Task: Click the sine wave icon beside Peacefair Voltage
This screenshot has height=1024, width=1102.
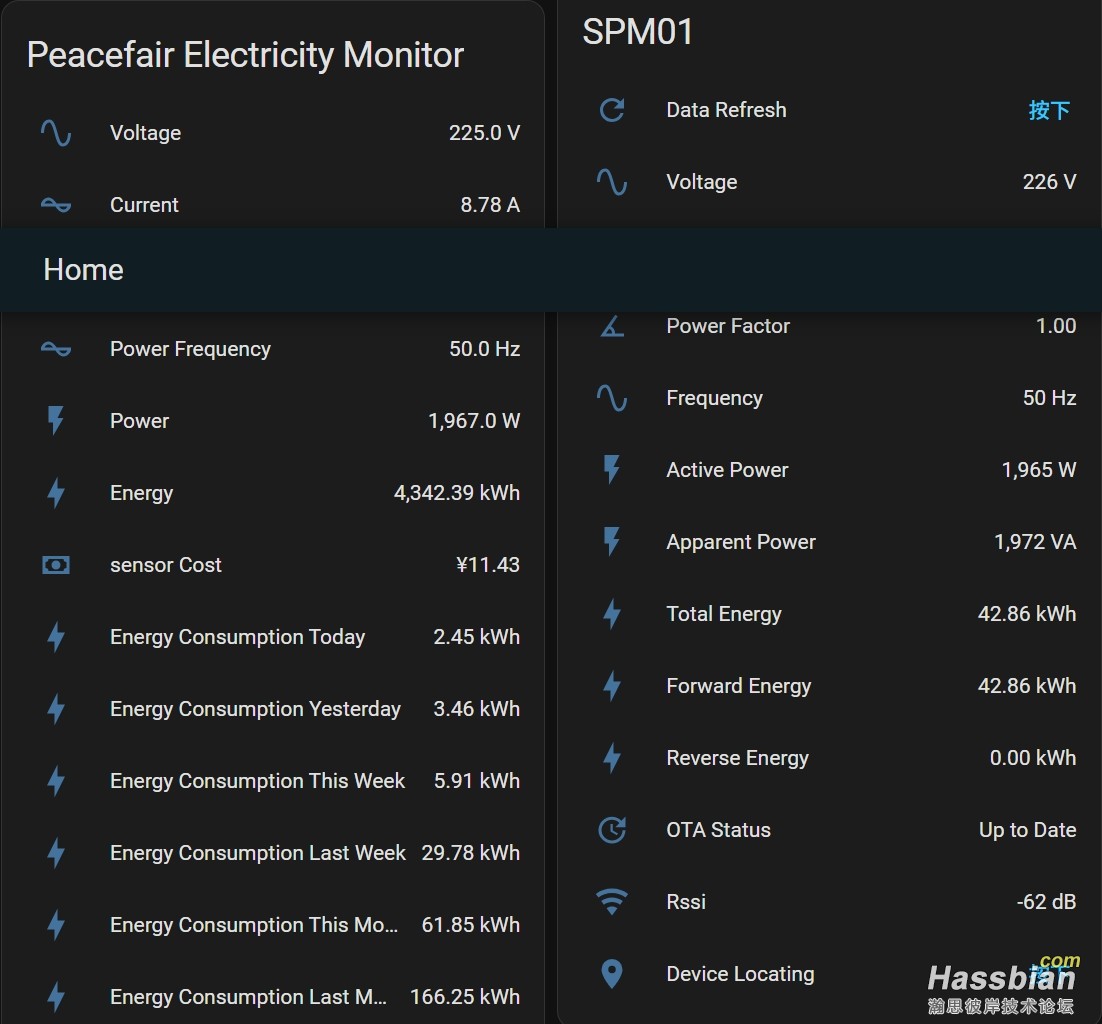Action: (x=56, y=133)
